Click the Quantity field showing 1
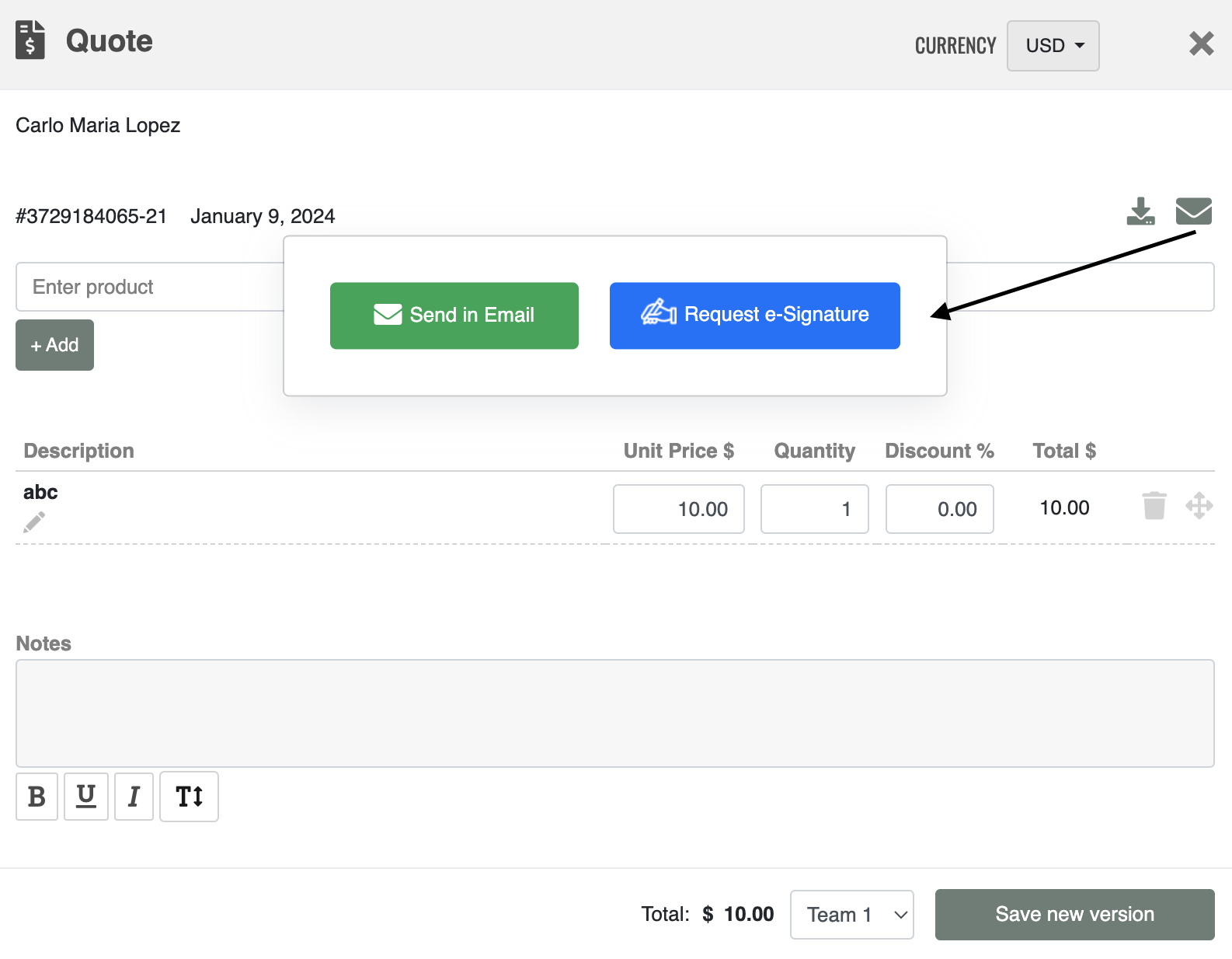Image resolution: width=1232 pixels, height=959 pixels. (x=814, y=509)
